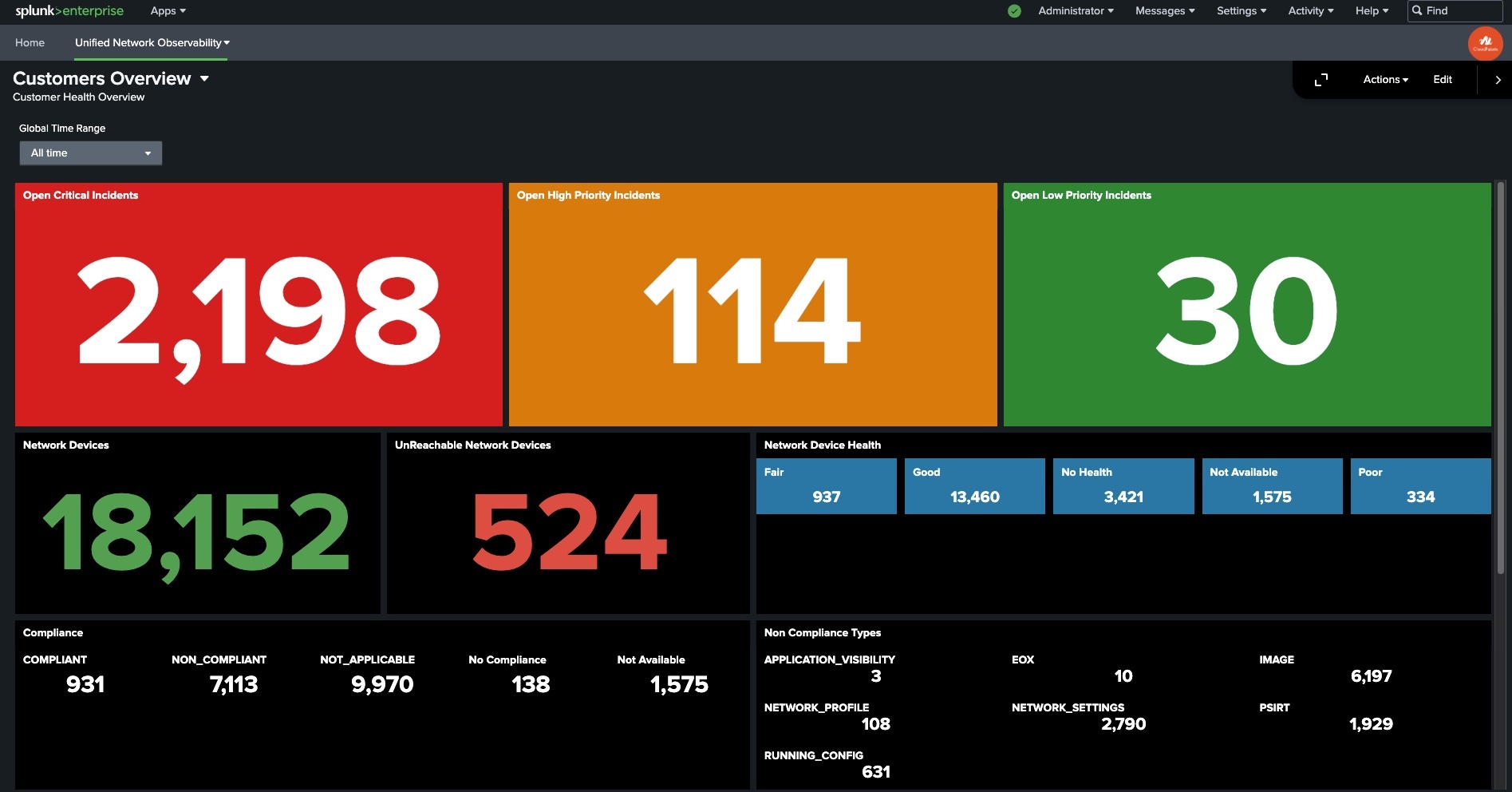This screenshot has height=792, width=1512.
Task: Click the green system health checkmark icon
Action: 1014,11
